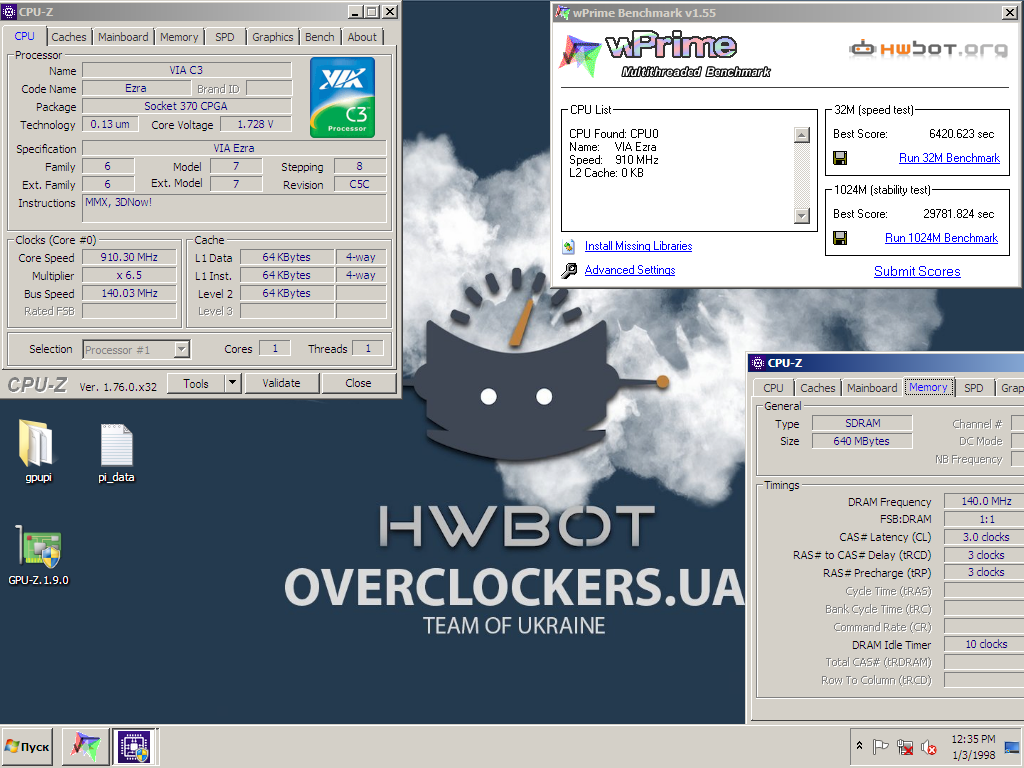The image size is (1024, 768).
Task: Click the VIA C3 processor logo
Action: 342,97
